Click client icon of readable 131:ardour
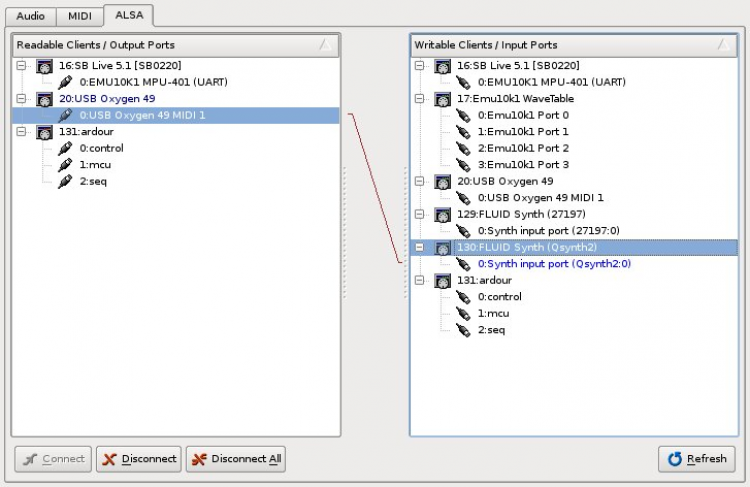Screen dimensions: 750x487 click(x=44, y=132)
